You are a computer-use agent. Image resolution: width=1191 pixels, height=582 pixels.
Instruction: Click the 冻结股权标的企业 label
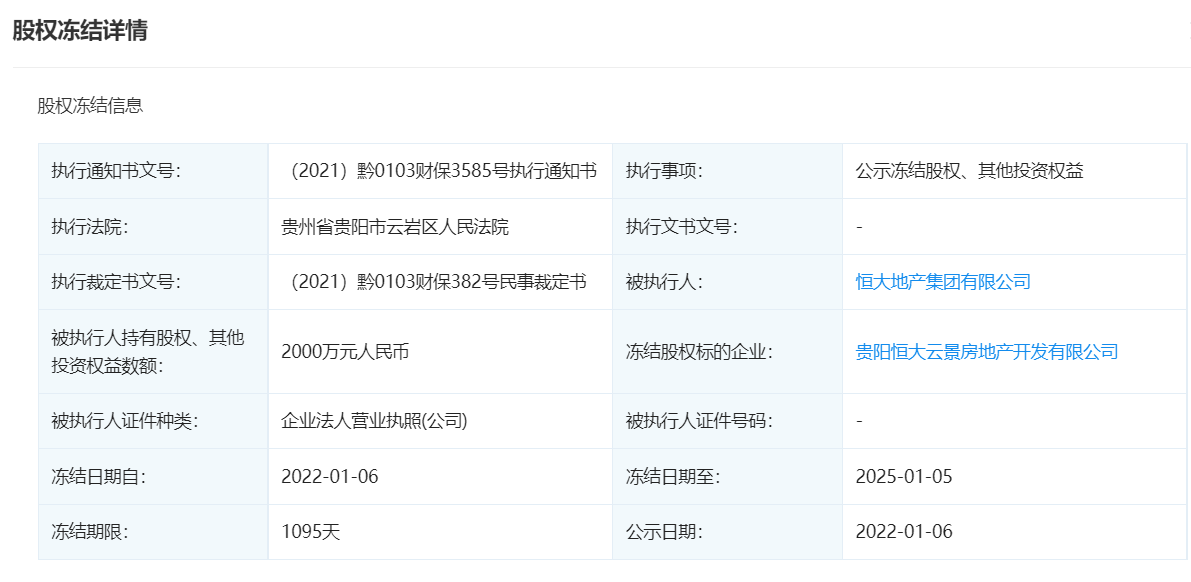(x=699, y=352)
